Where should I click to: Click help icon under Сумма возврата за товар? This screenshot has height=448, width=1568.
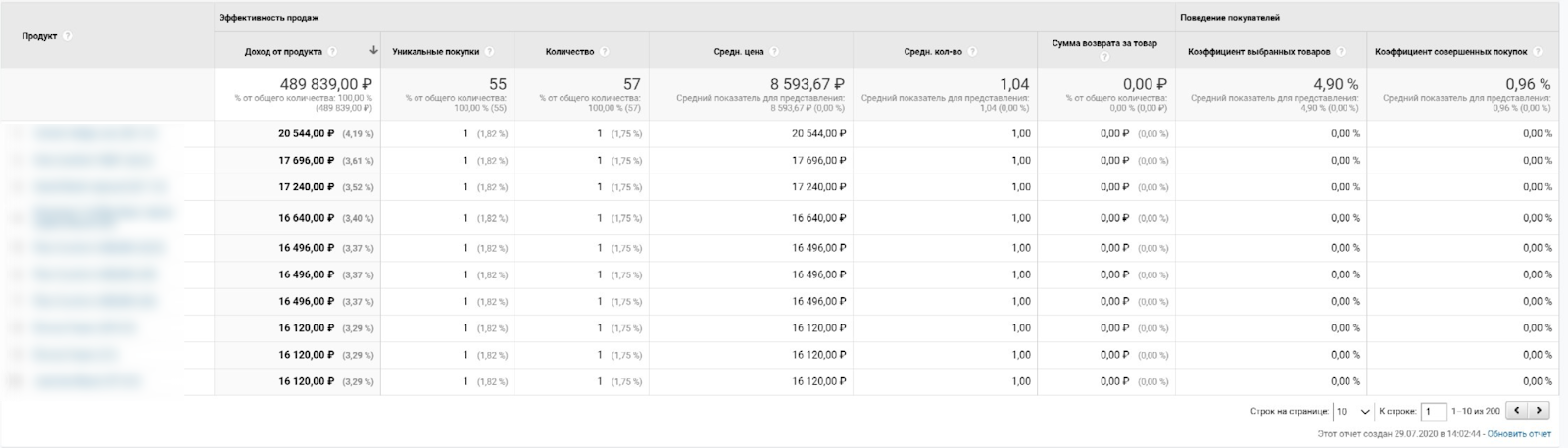point(1104,57)
